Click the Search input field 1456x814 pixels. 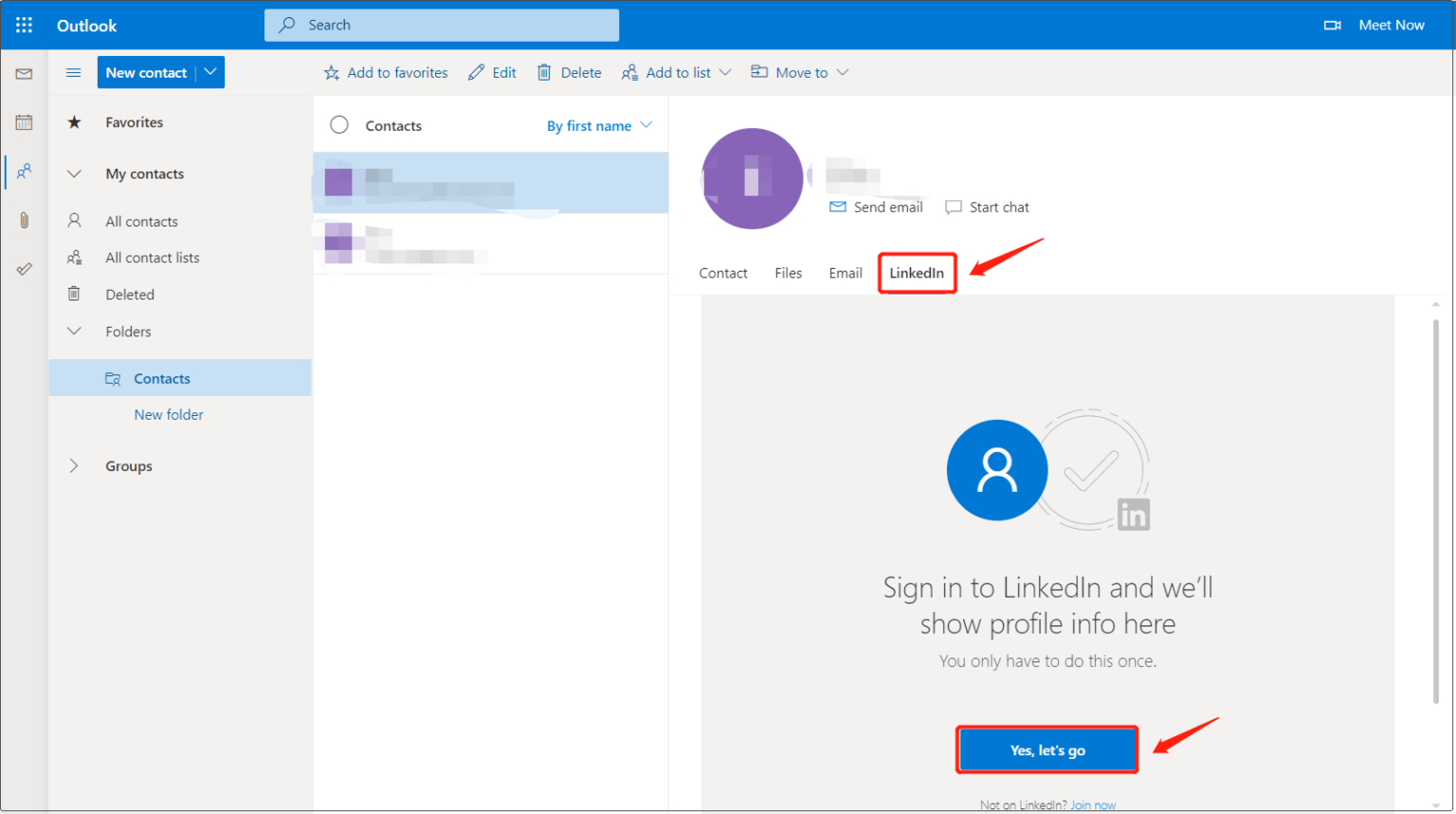click(442, 26)
